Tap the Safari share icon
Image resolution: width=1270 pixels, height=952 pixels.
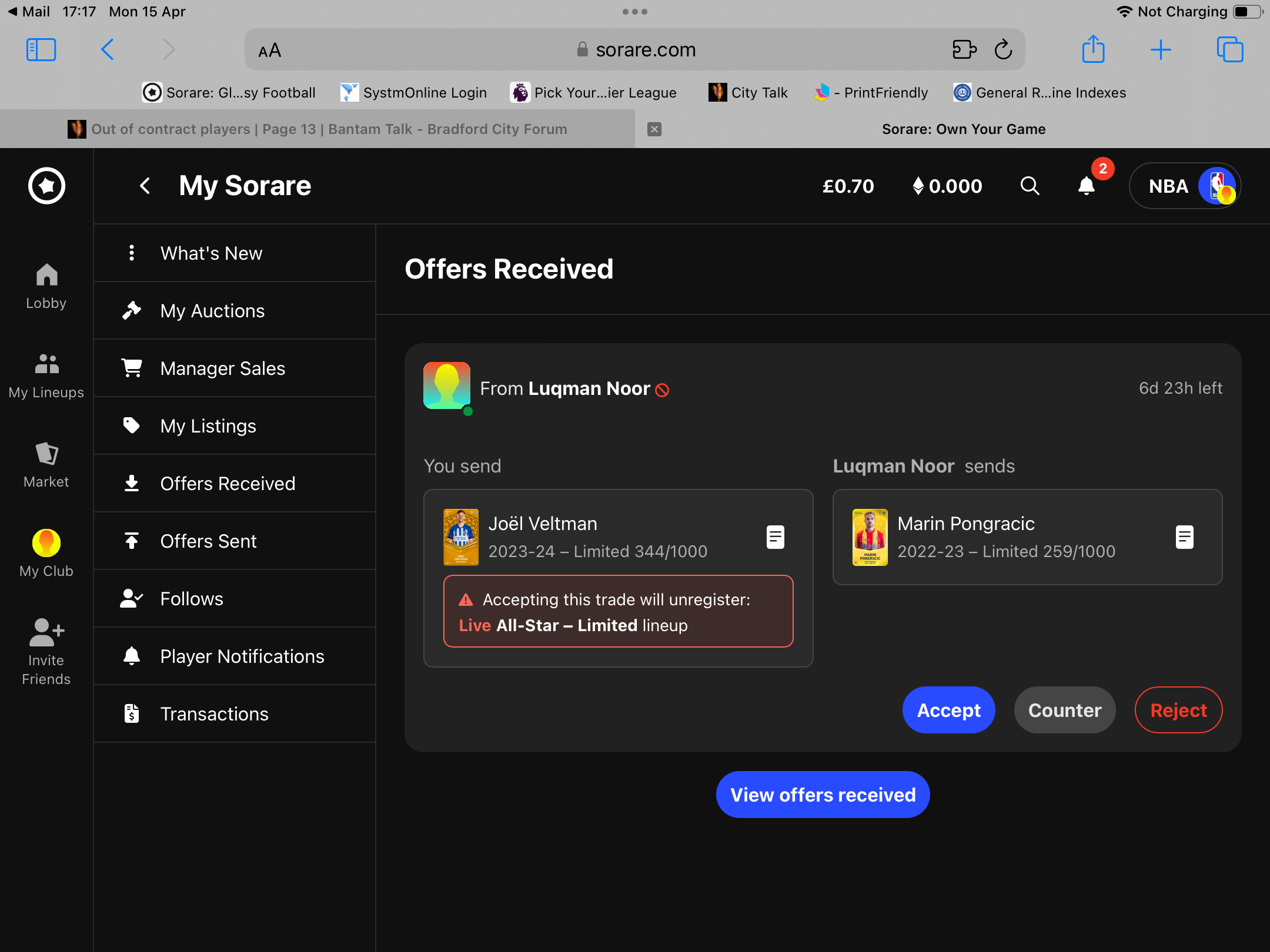pos(1093,49)
